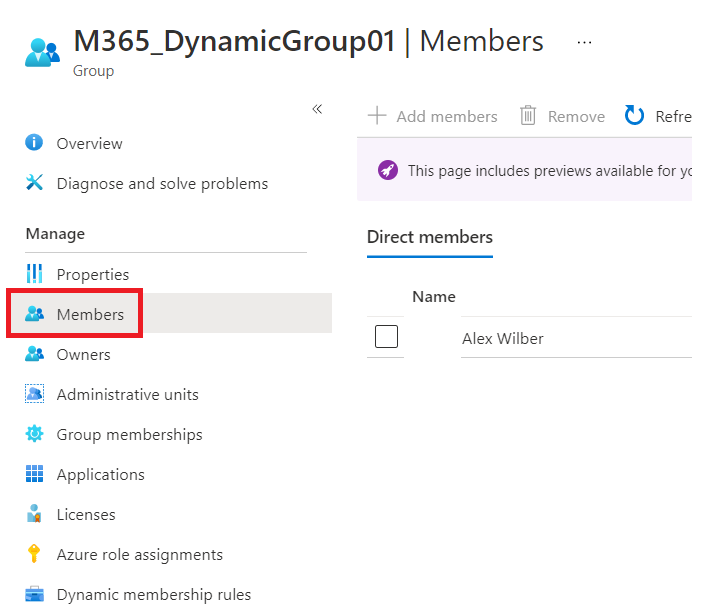Open the ellipsis more options menu
Image resolution: width=704 pixels, height=615 pixels.
pyautogui.click(x=584, y=42)
